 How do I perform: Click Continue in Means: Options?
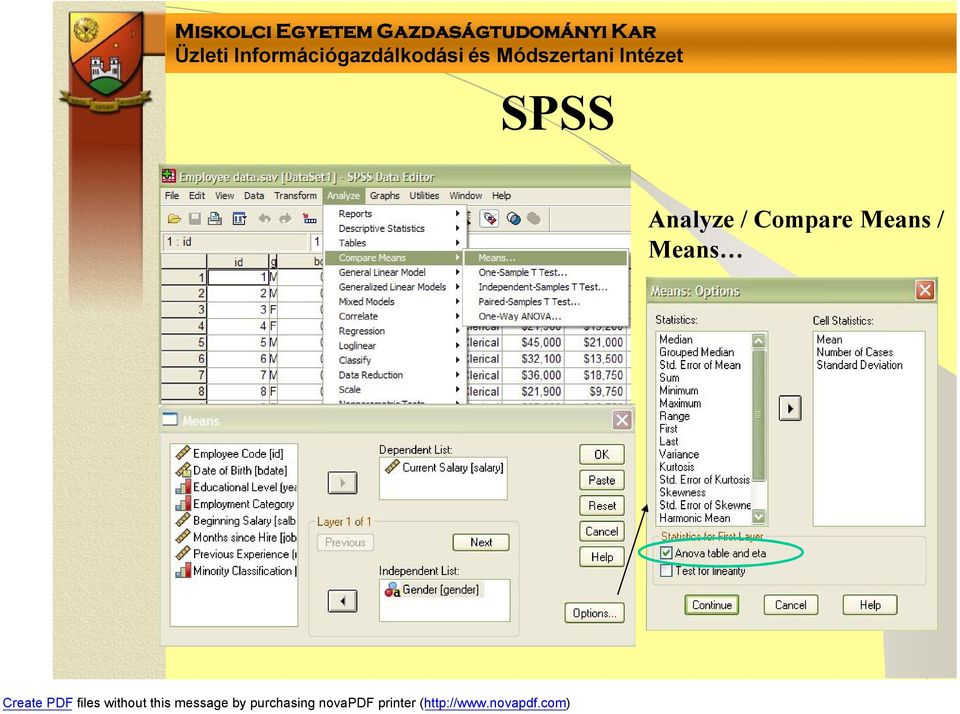pos(712,605)
